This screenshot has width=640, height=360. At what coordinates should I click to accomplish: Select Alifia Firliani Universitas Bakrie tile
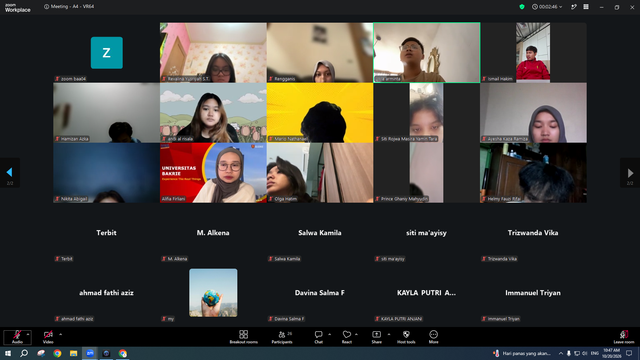click(213, 173)
